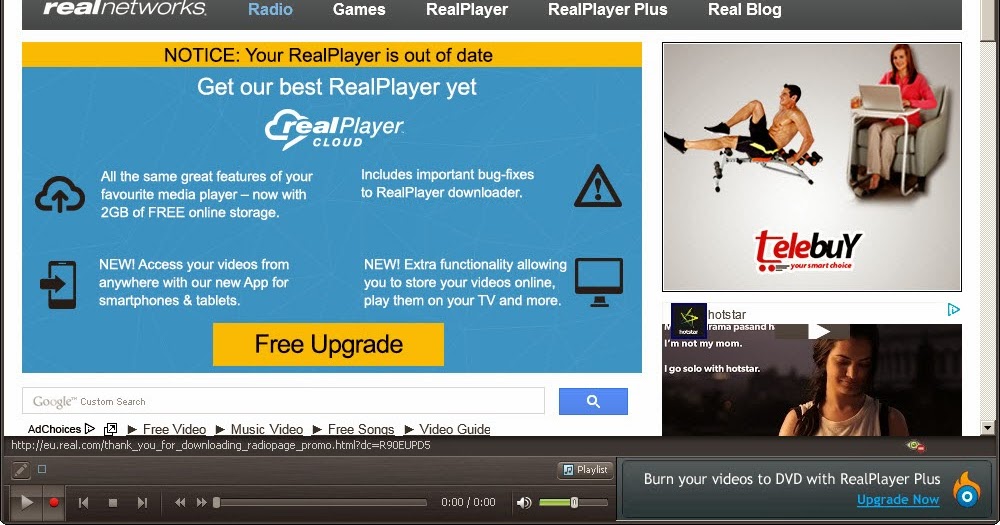Start recording with the red Record button

[54, 503]
